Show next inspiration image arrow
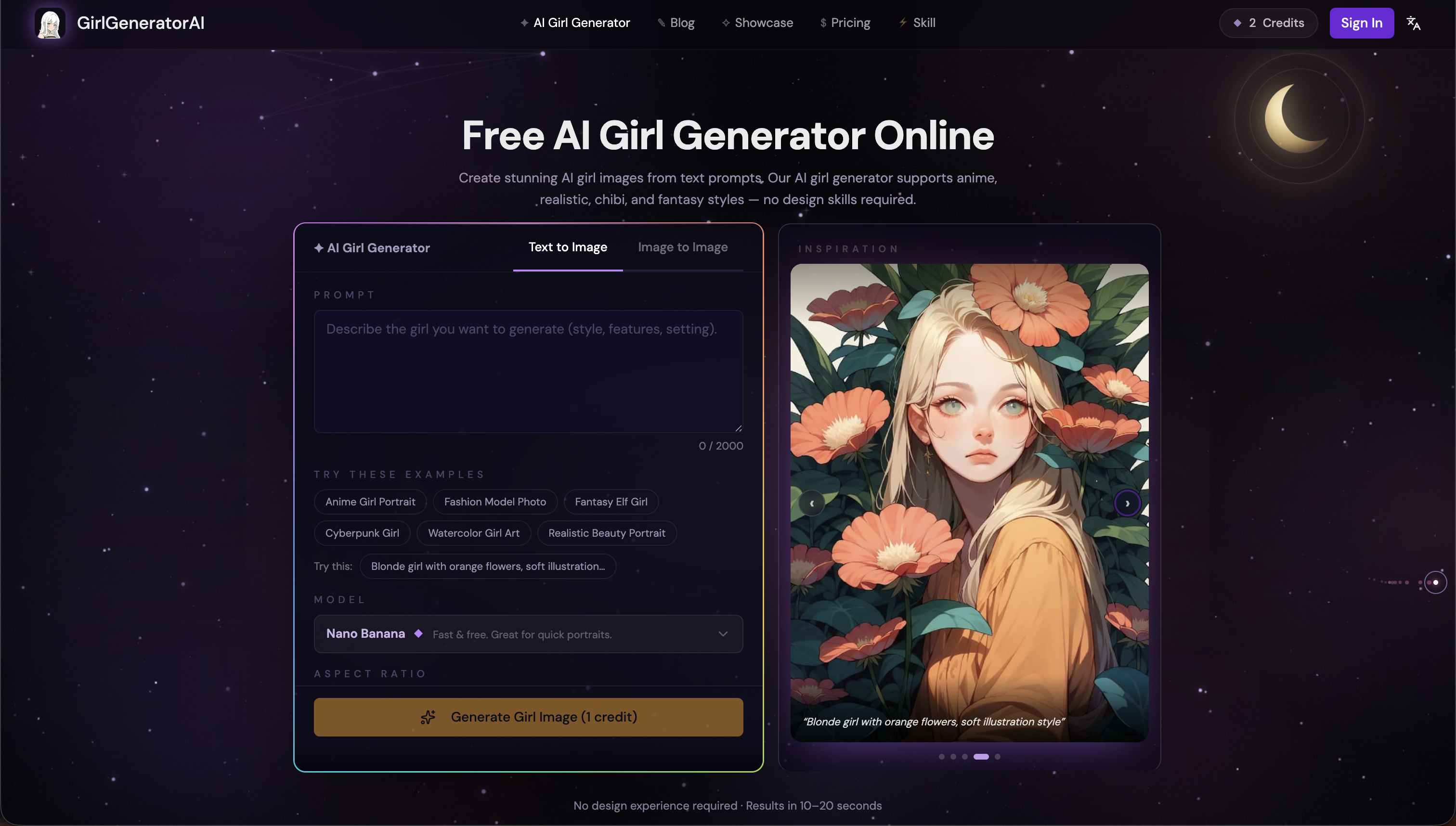The height and width of the screenshot is (826, 1456). tap(1127, 503)
